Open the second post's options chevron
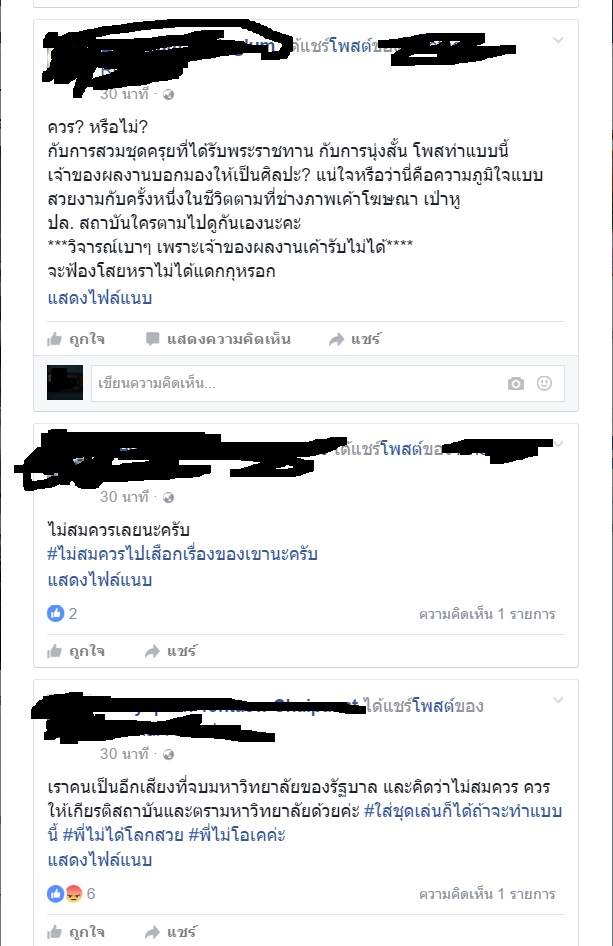Screen dimensions: 613x946 [559, 445]
